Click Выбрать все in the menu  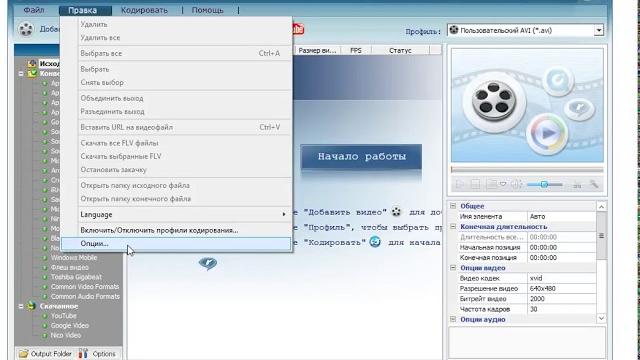[x=176, y=53]
